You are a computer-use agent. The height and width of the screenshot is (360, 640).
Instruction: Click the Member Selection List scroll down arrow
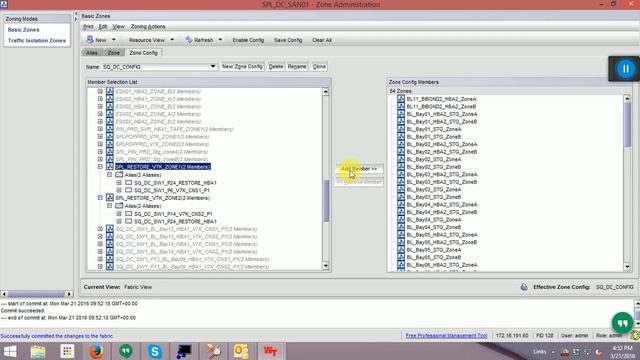(x=325, y=266)
